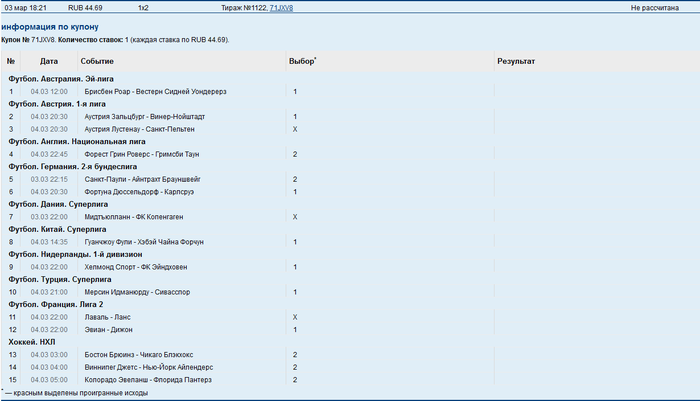The height and width of the screenshot is (401, 700).
Task: Click pick '2' in Форест Грин Роверс row
Action: click(295, 154)
